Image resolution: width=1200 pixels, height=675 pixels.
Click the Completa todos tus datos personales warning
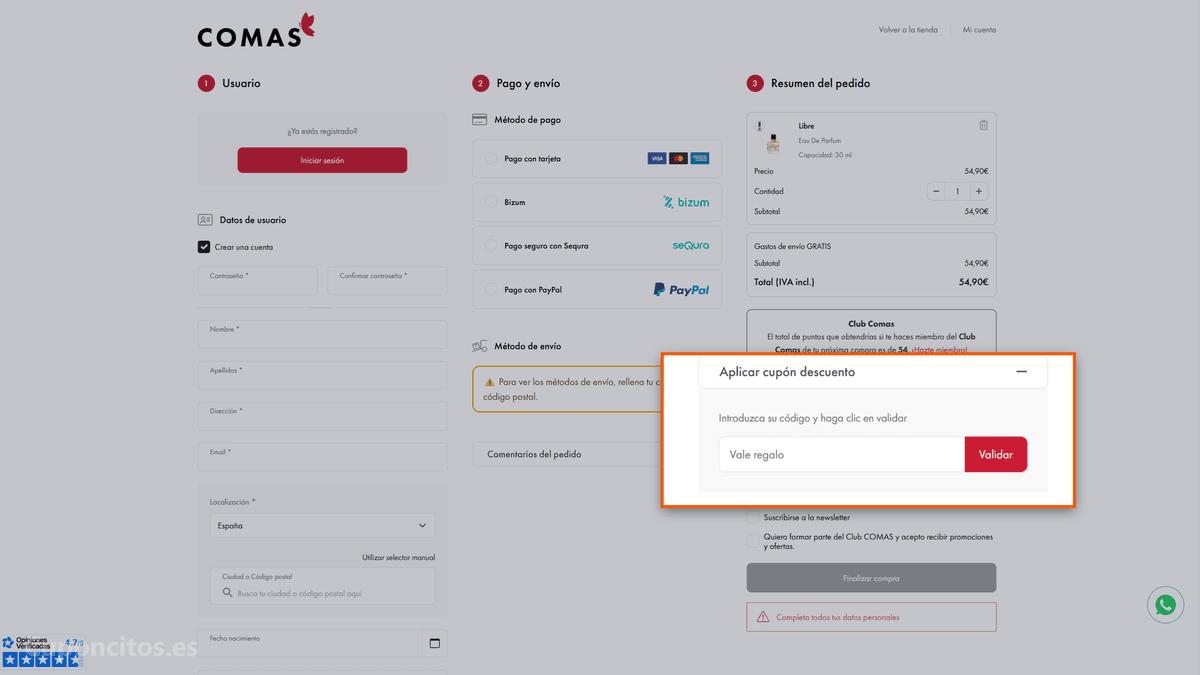(871, 617)
